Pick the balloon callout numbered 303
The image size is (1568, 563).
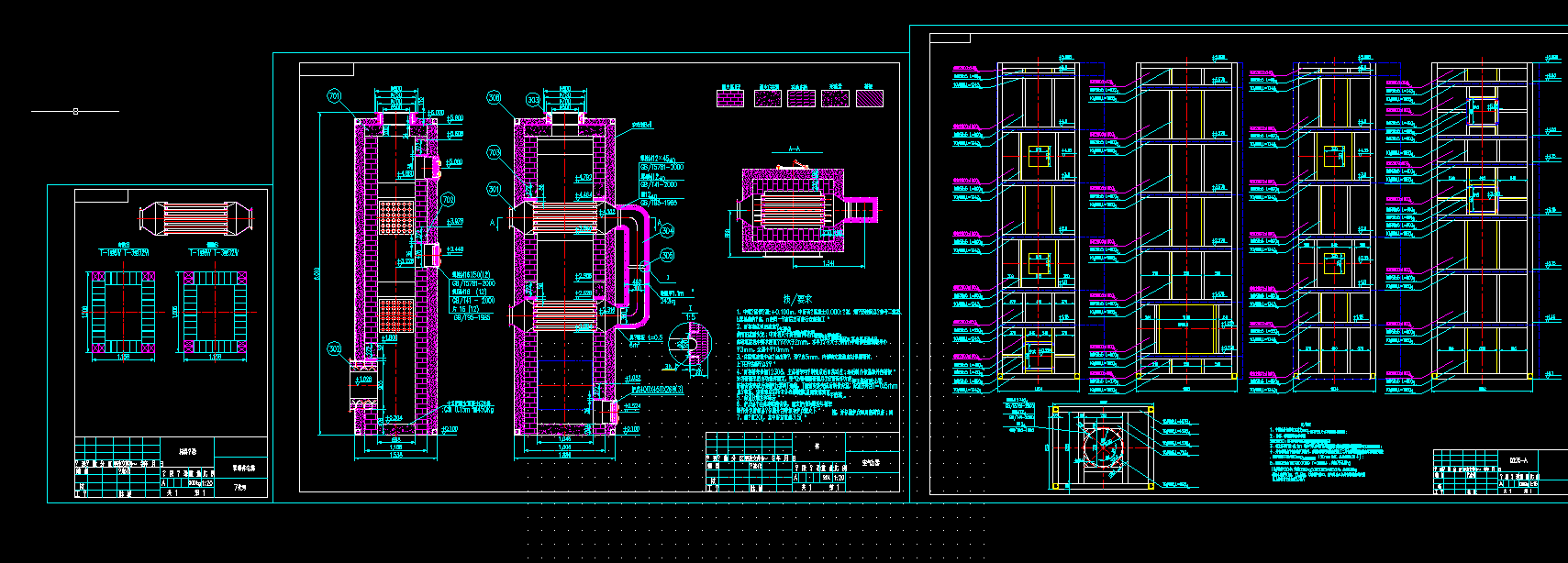point(533,98)
